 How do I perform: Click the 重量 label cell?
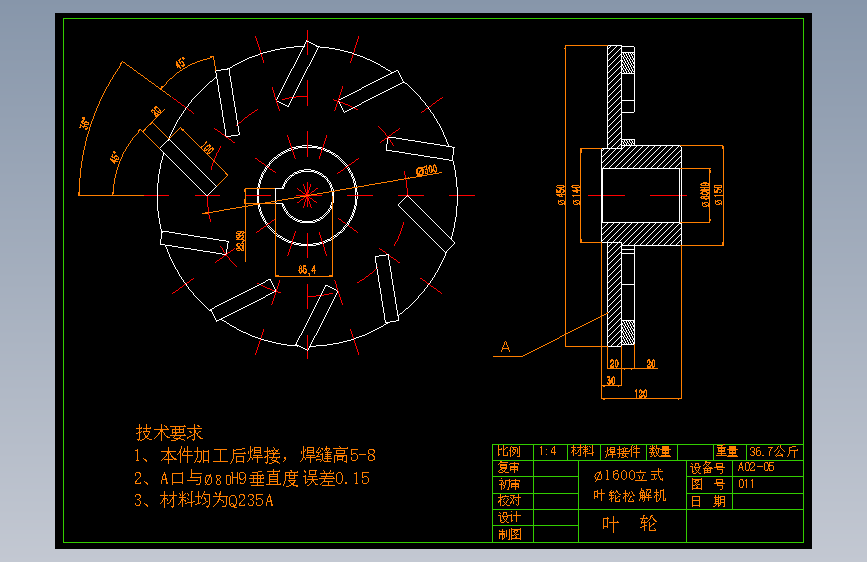click(728, 452)
